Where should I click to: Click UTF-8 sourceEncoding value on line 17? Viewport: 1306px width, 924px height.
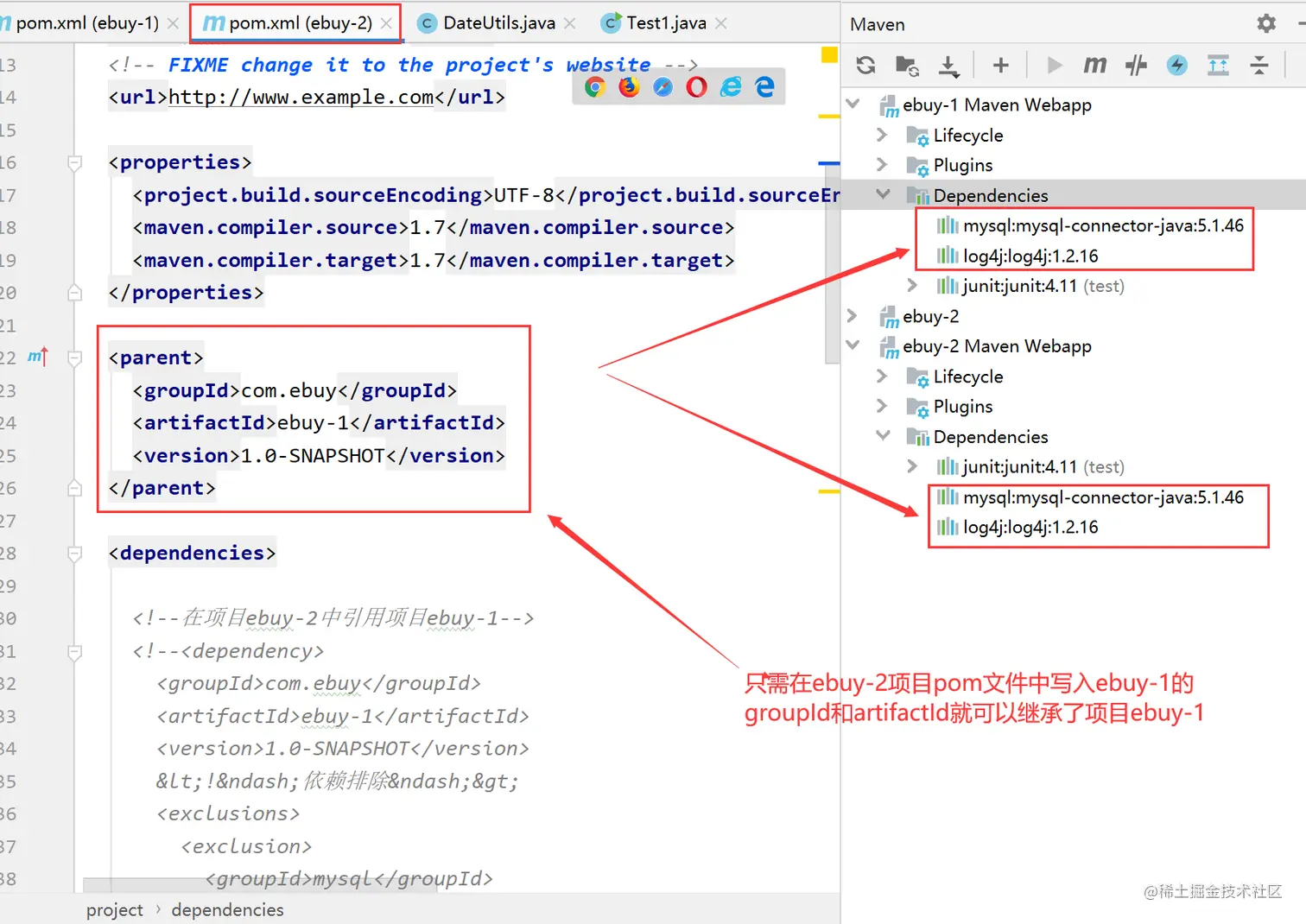[x=524, y=195]
